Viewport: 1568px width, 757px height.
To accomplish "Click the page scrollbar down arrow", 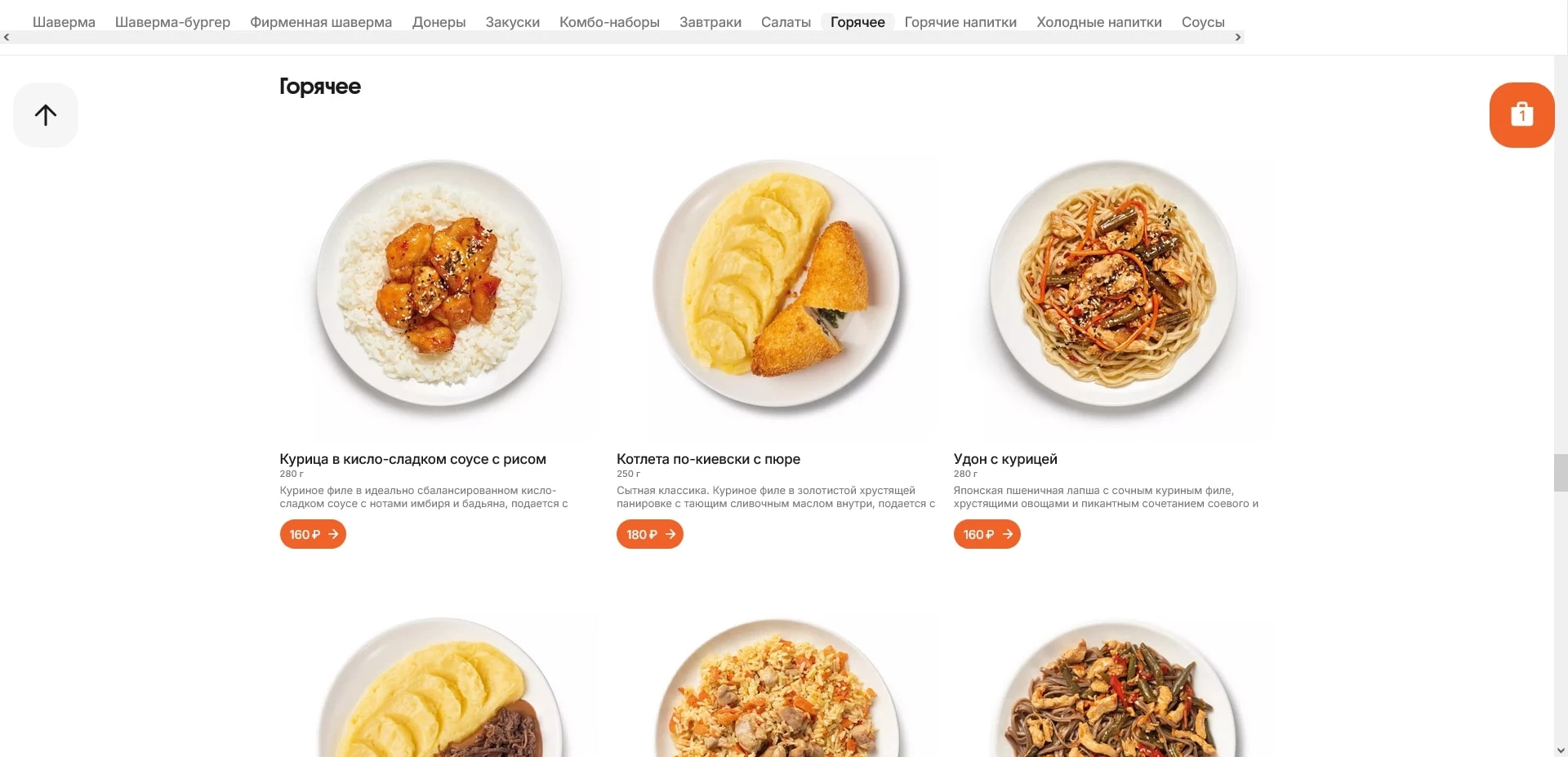I will coord(1561,750).
